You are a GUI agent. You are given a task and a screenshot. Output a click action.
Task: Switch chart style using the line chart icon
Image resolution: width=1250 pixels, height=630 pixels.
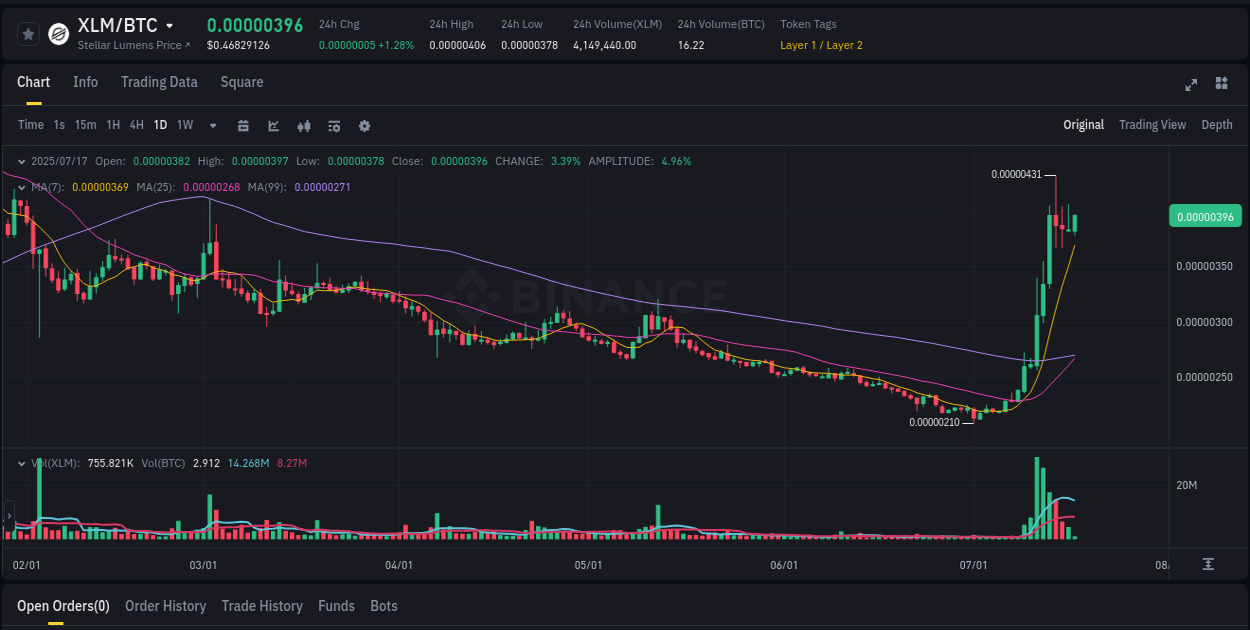pos(272,126)
